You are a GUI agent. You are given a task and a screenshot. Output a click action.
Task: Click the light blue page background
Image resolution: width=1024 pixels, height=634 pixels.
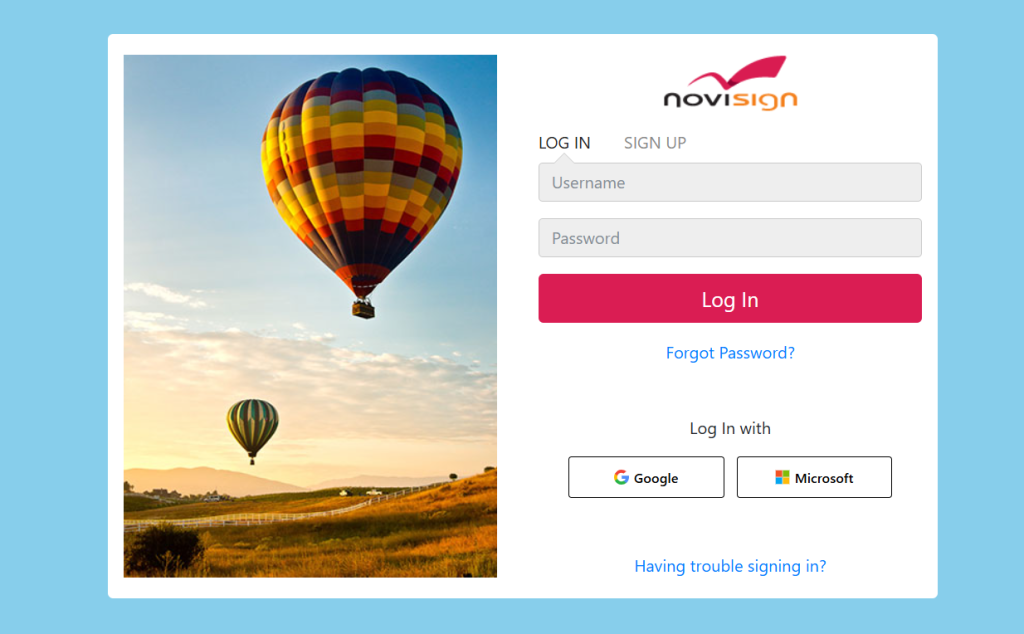[x=52, y=326]
